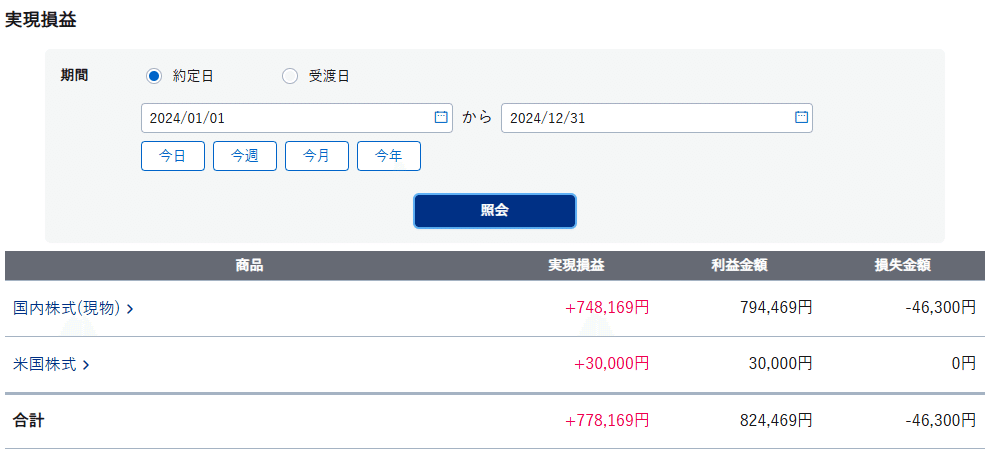This screenshot has height=456, width=995.
Task: Click the 実現損益 column header
Action: click(576, 266)
